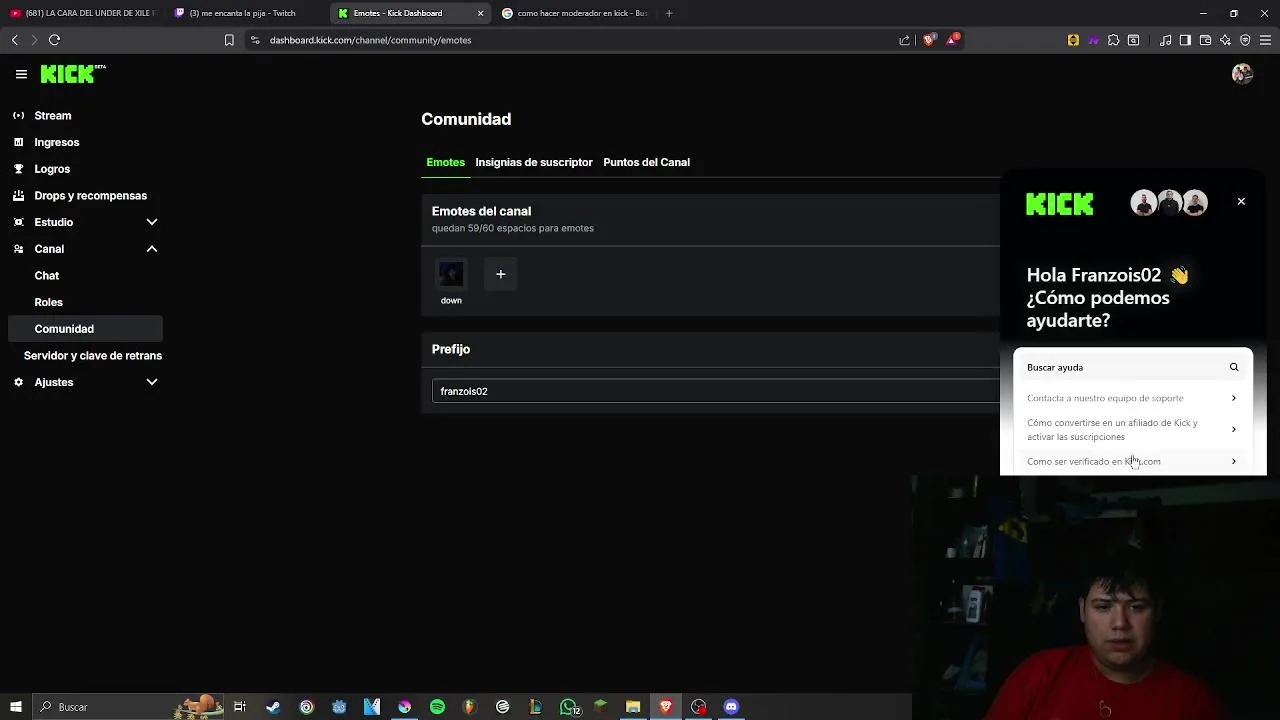The image size is (1280, 720).
Task: Open WhatsApp from the taskbar
Action: (569, 707)
